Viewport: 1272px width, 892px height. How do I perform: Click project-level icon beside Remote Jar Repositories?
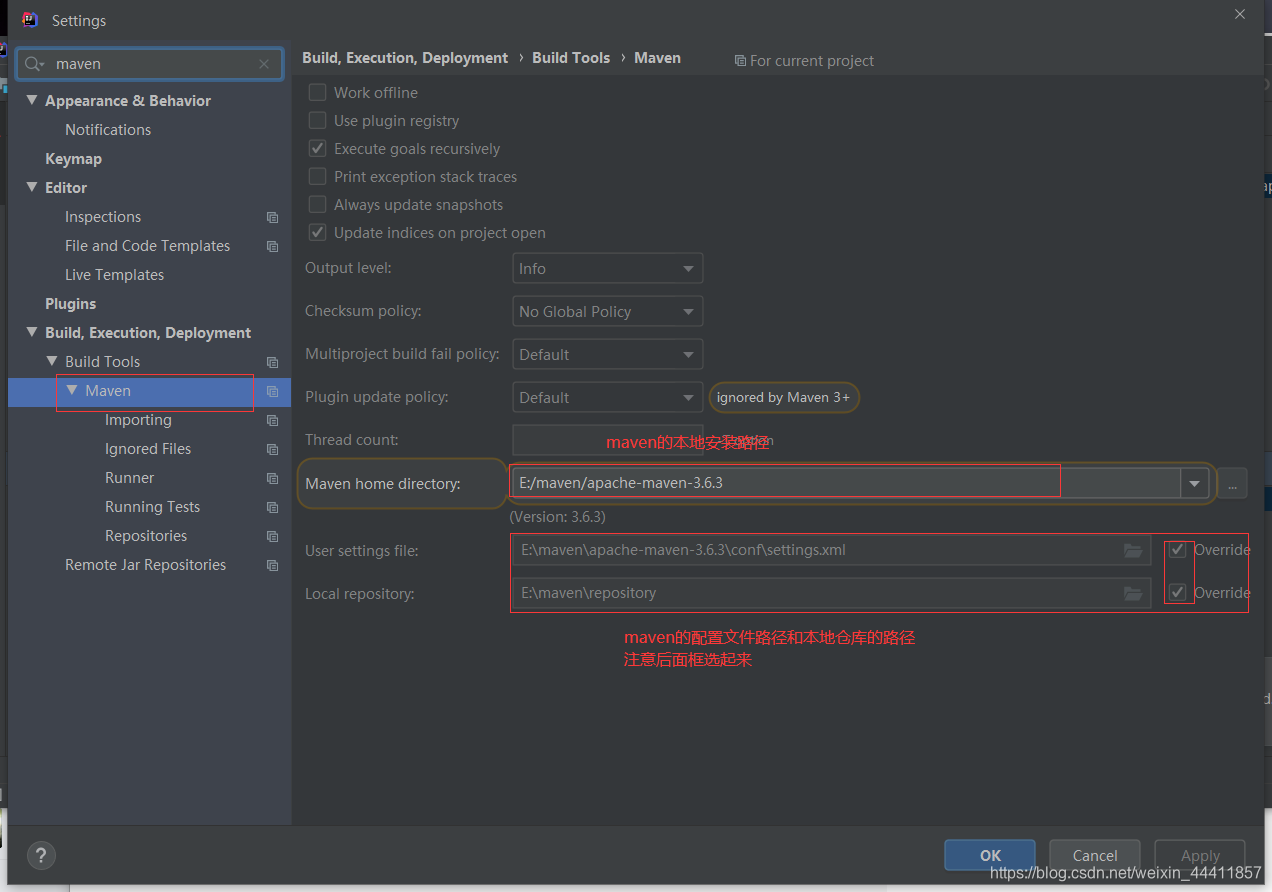[x=272, y=565]
